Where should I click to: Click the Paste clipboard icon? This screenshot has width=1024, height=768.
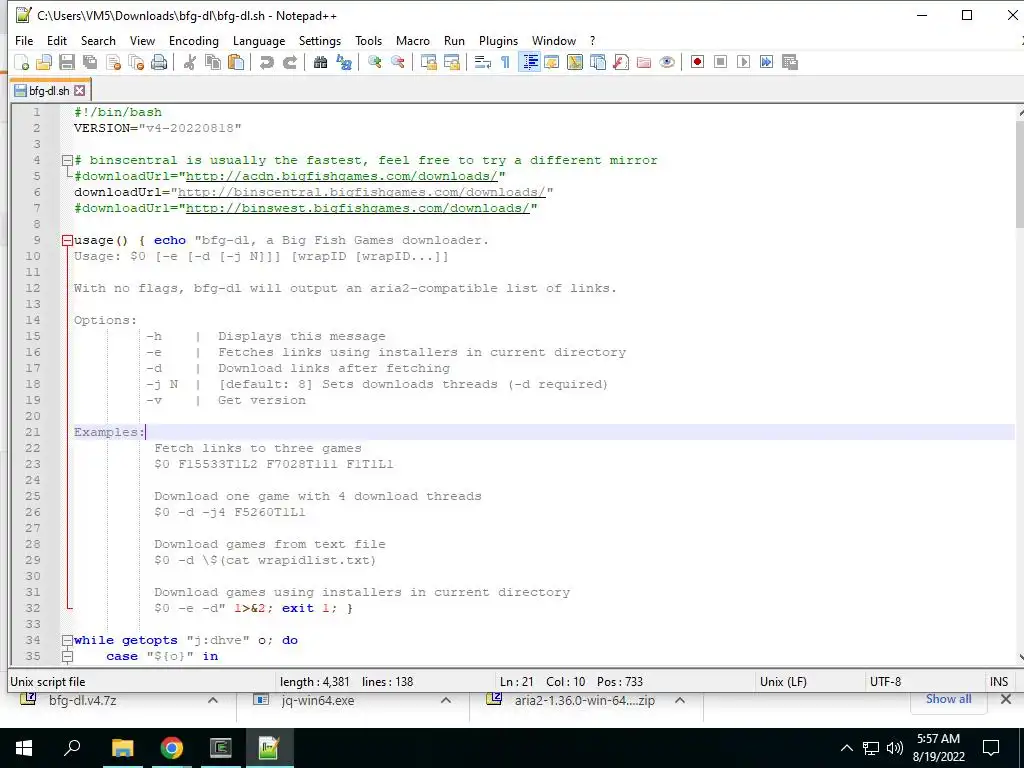coord(236,62)
